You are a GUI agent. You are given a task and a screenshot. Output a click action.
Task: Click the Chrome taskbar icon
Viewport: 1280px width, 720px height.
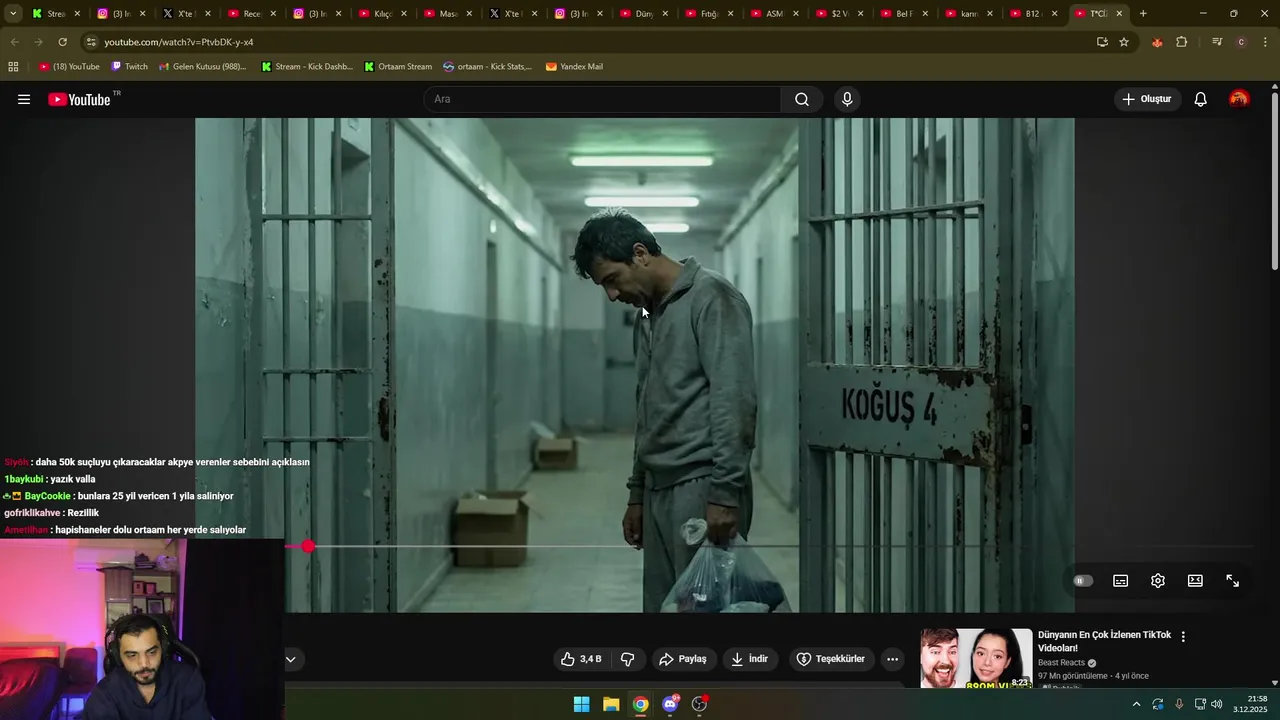coord(641,704)
